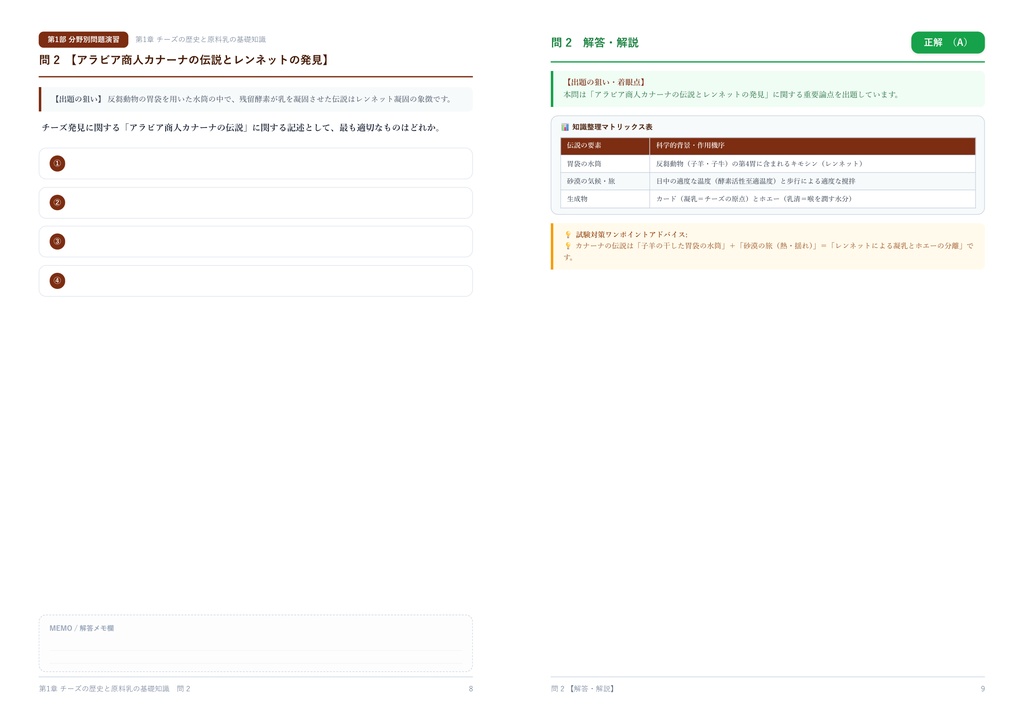Image resolution: width=1024 pixels, height=724 pixels.
Task: Select answer option ② circle
Action: coord(57,202)
